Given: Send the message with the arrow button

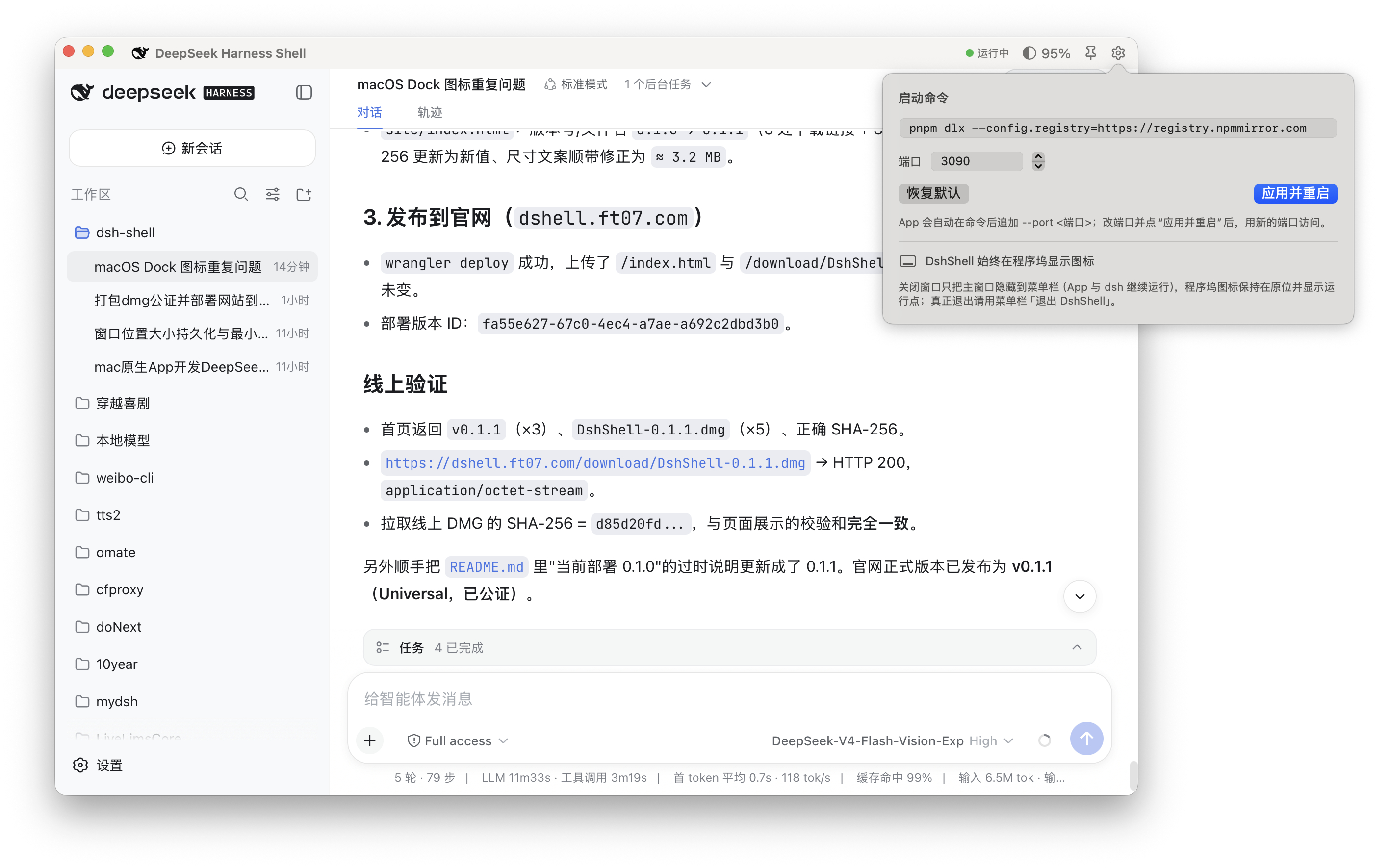Looking at the screenshot, I should (x=1086, y=739).
